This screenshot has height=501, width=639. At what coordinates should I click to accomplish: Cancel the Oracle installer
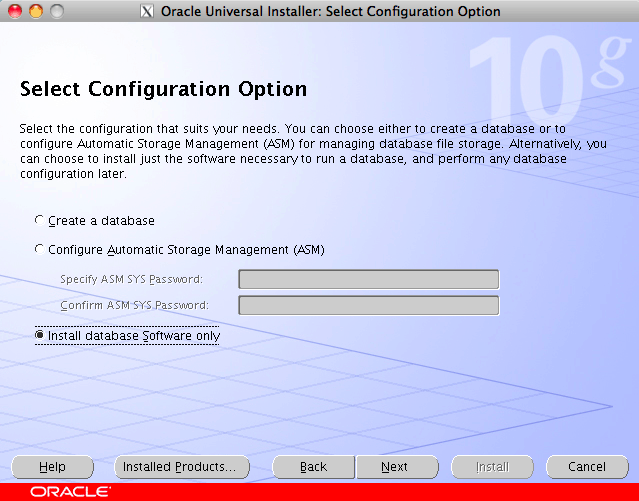(587, 467)
